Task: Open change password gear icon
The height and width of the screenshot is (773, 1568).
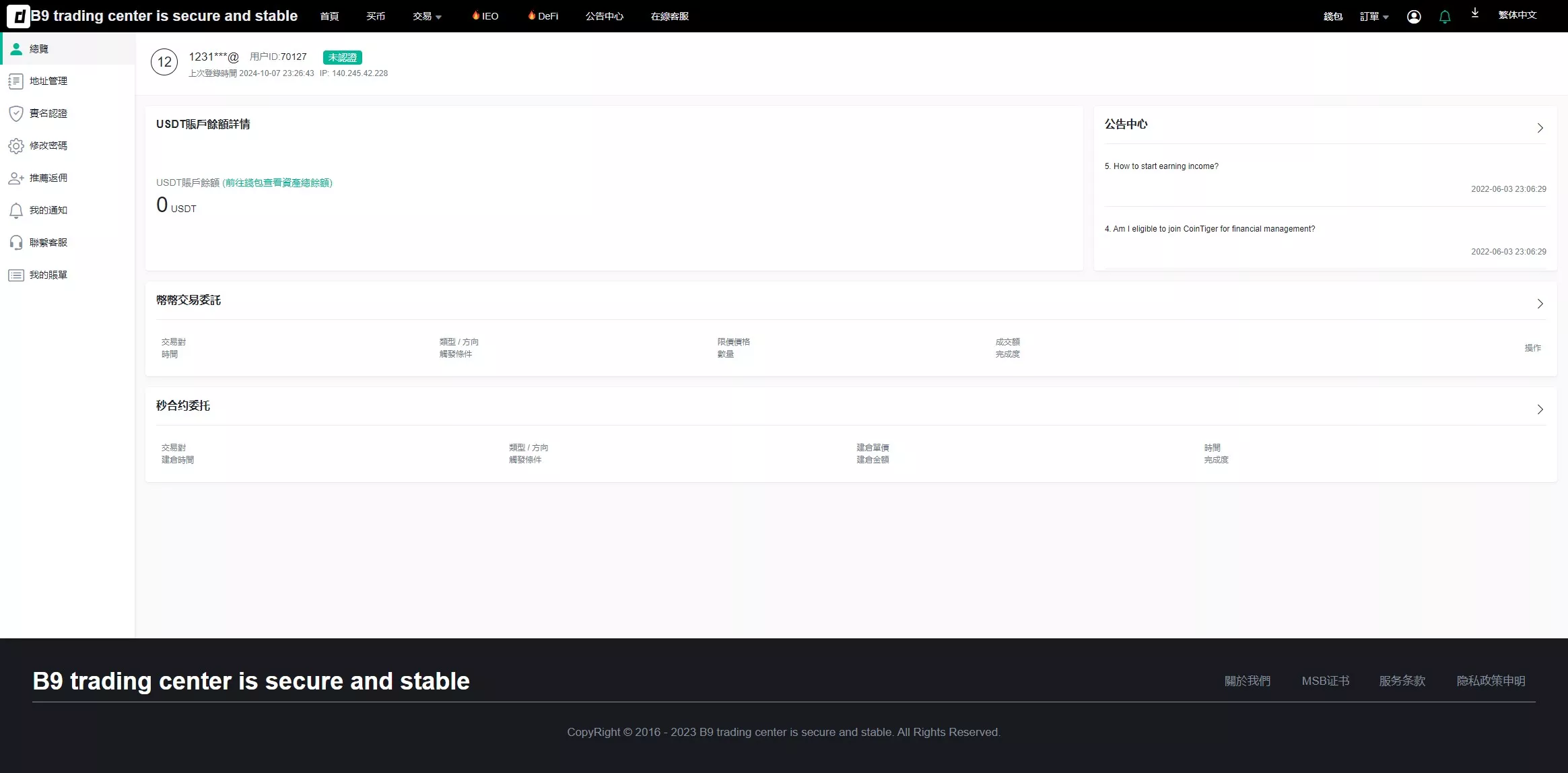Action: [15, 146]
